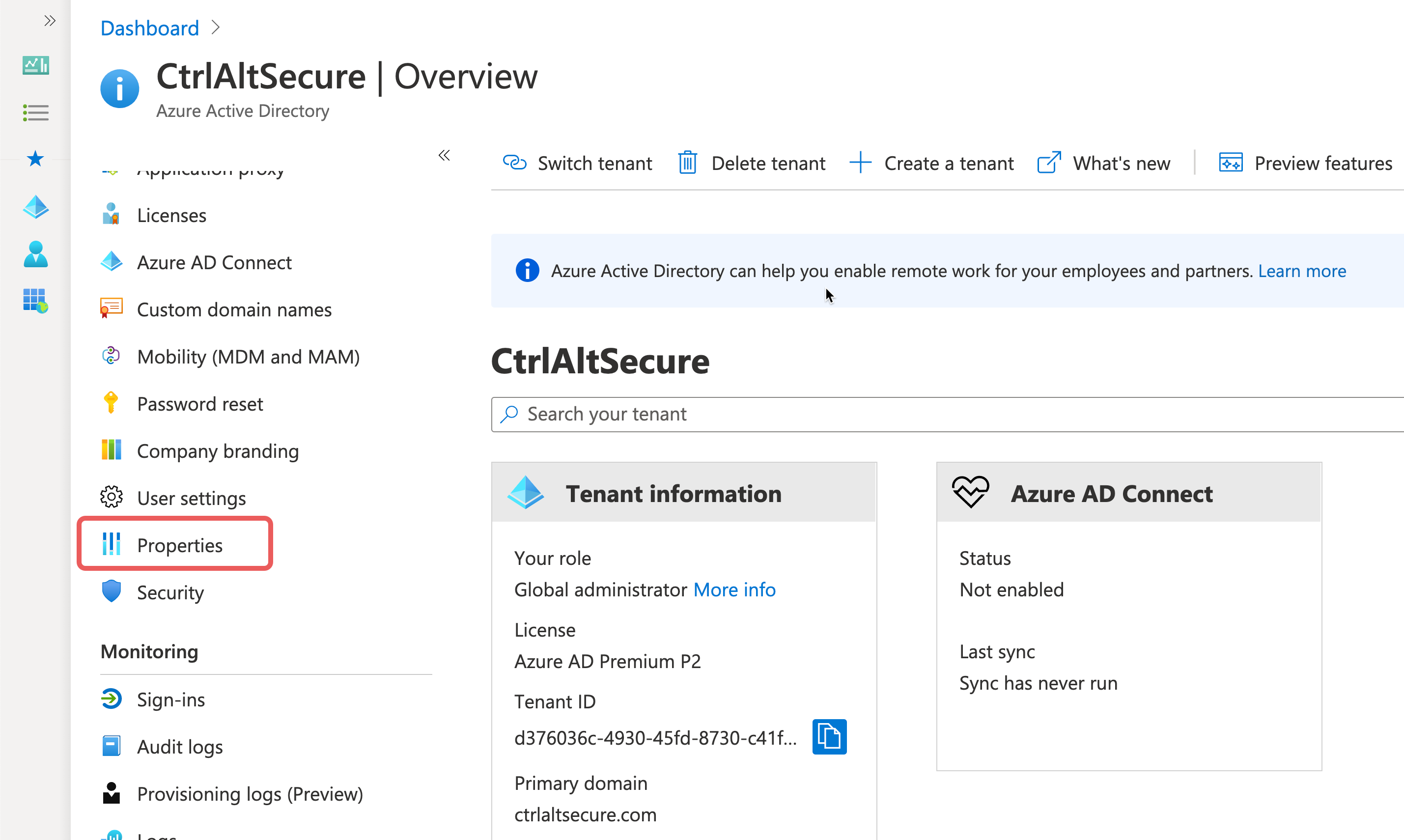1404x840 pixels.
Task: Open the All services list icon
Action: [x=36, y=112]
